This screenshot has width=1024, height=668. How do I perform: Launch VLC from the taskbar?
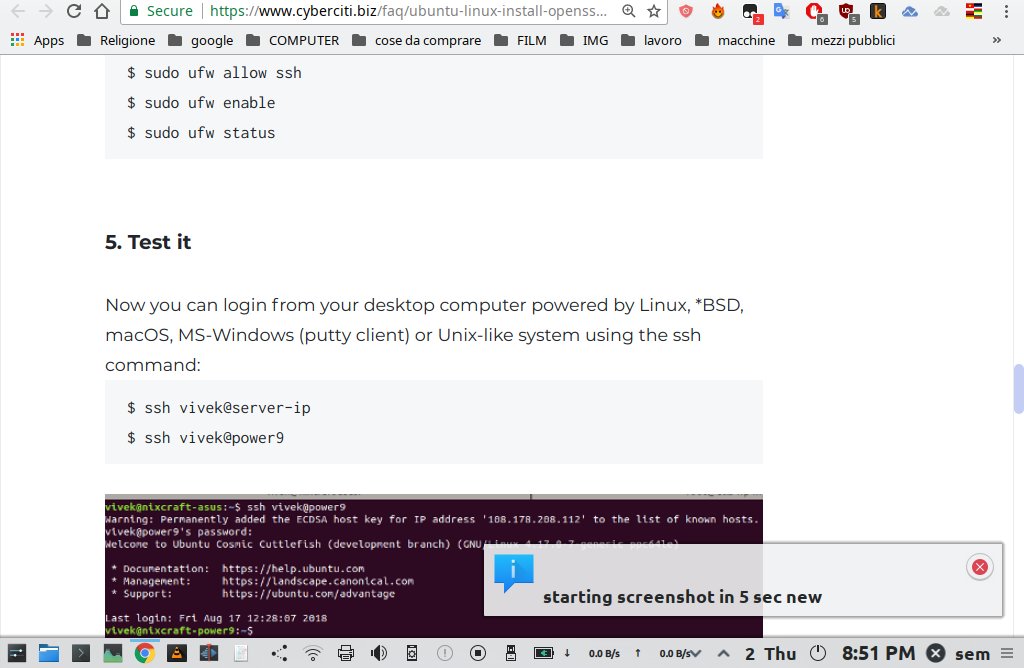pos(176,653)
